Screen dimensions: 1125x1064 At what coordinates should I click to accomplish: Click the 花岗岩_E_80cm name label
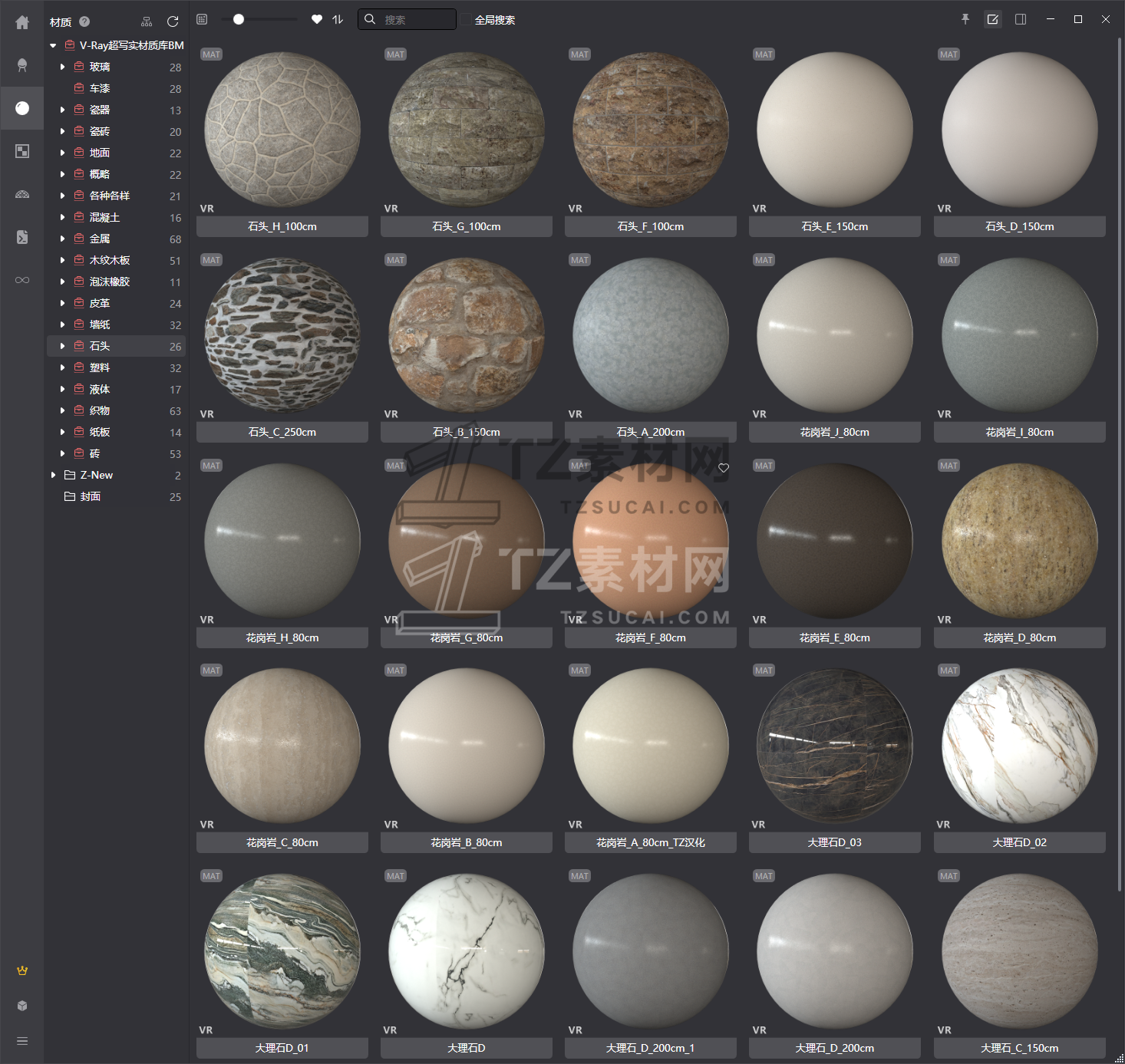[x=835, y=638]
